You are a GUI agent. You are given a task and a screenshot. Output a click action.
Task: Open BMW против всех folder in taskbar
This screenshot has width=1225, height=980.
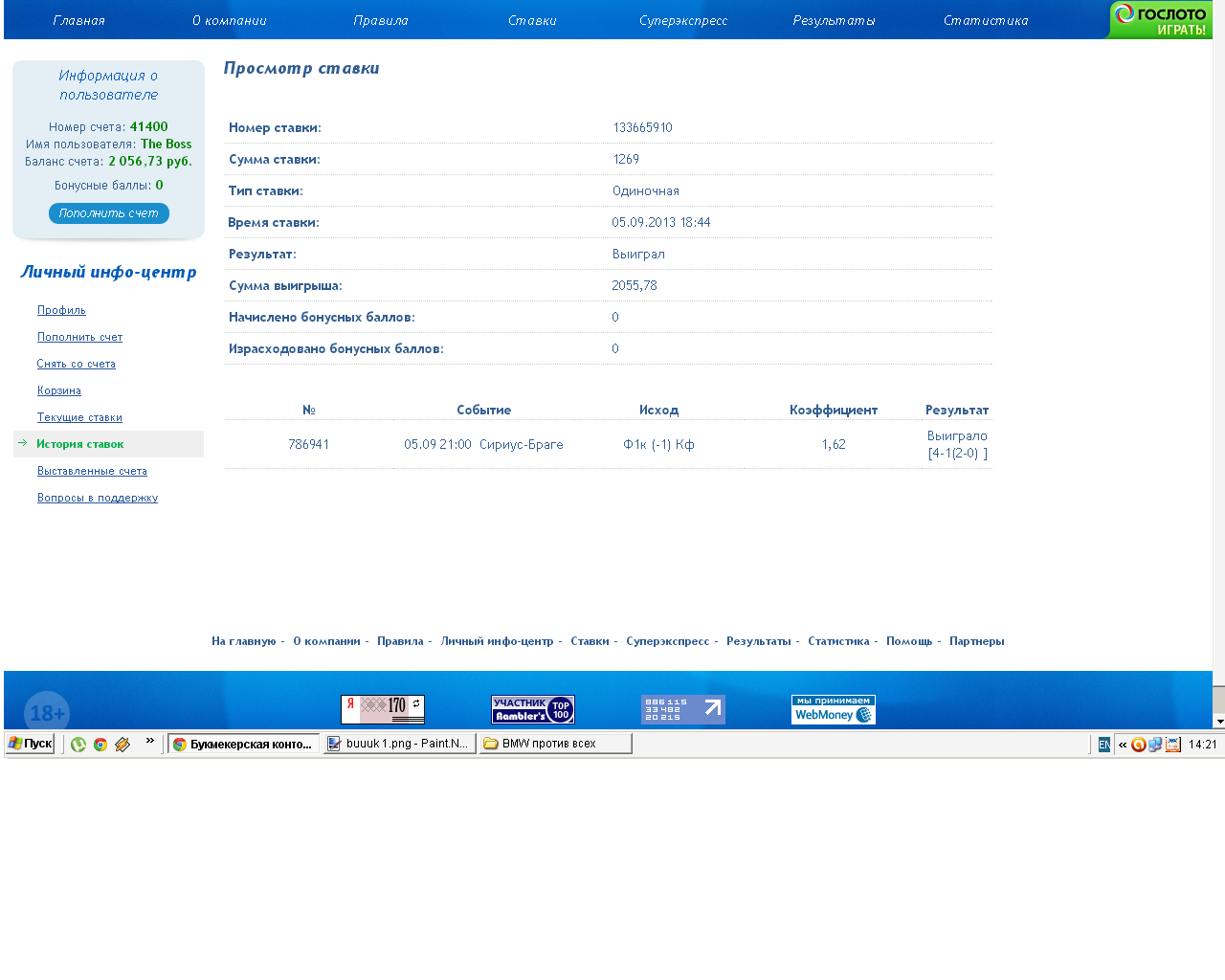[x=556, y=744]
